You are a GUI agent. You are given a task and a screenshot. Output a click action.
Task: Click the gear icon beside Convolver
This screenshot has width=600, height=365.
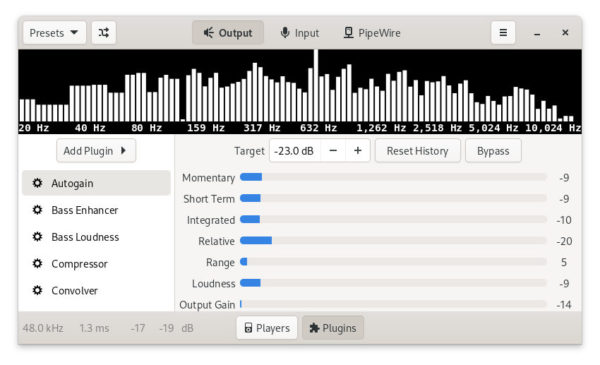38,290
